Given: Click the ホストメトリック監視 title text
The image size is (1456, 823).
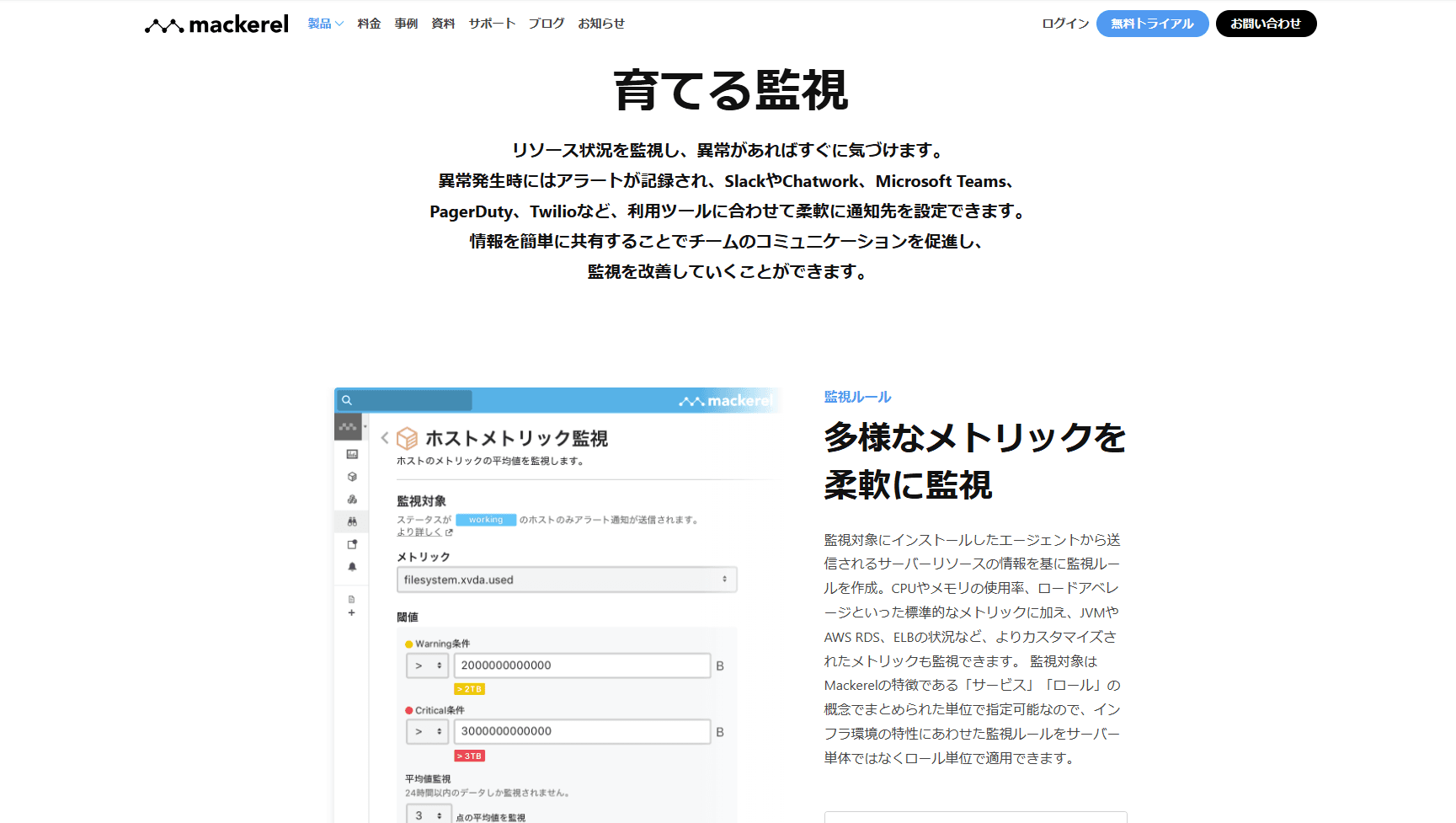Looking at the screenshot, I should click(x=516, y=438).
